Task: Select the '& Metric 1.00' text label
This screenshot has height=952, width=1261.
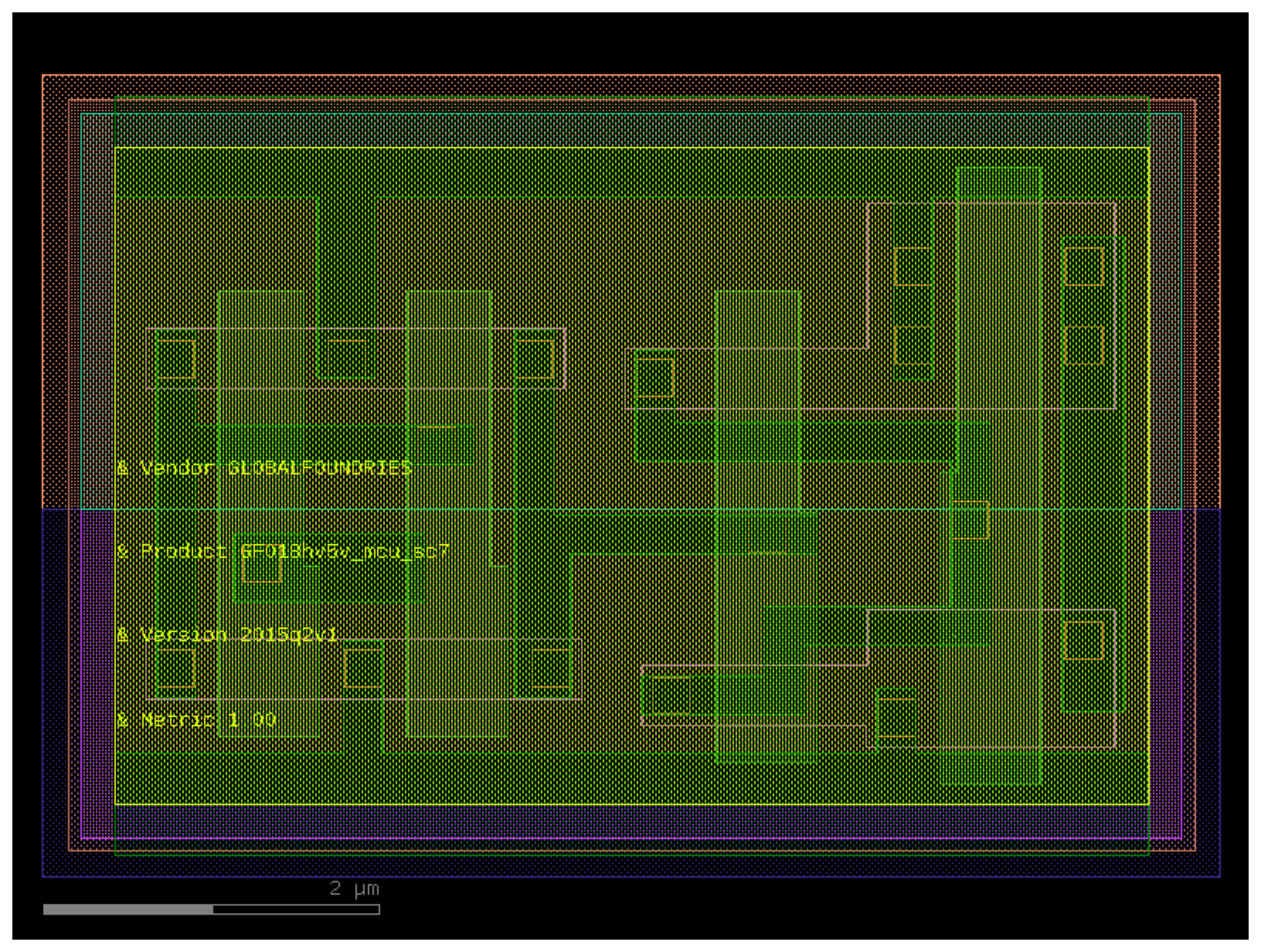Action: 196,720
